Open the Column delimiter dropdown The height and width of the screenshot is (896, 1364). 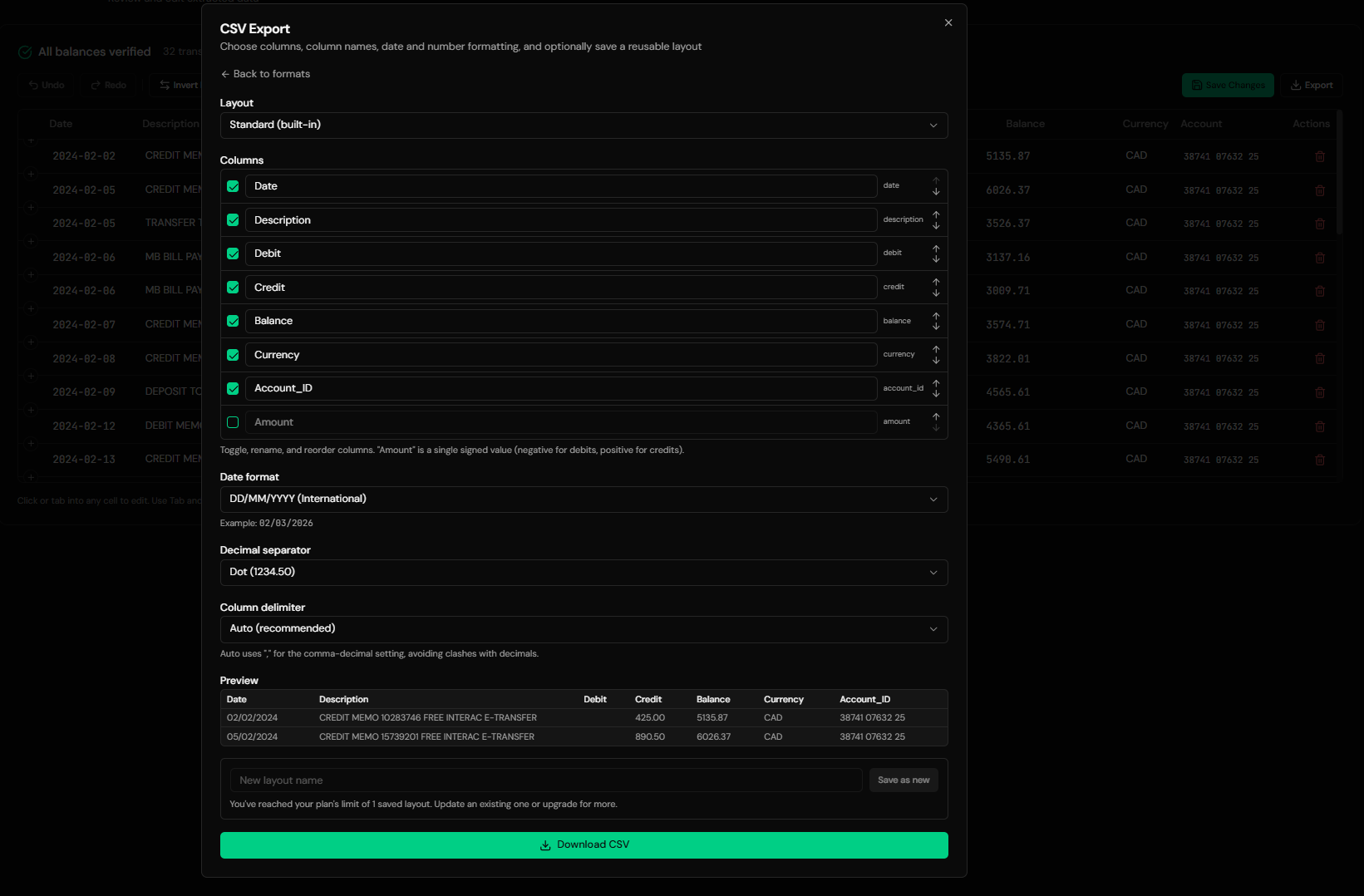click(x=584, y=629)
